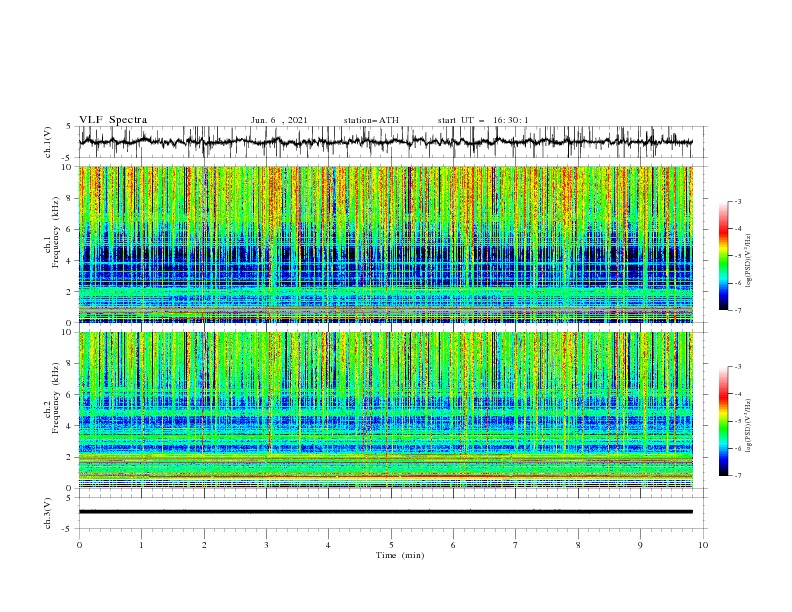This screenshot has height=612, width=792.
Task: Click the "1" minute tick on the time axis
Action: coord(141,545)
